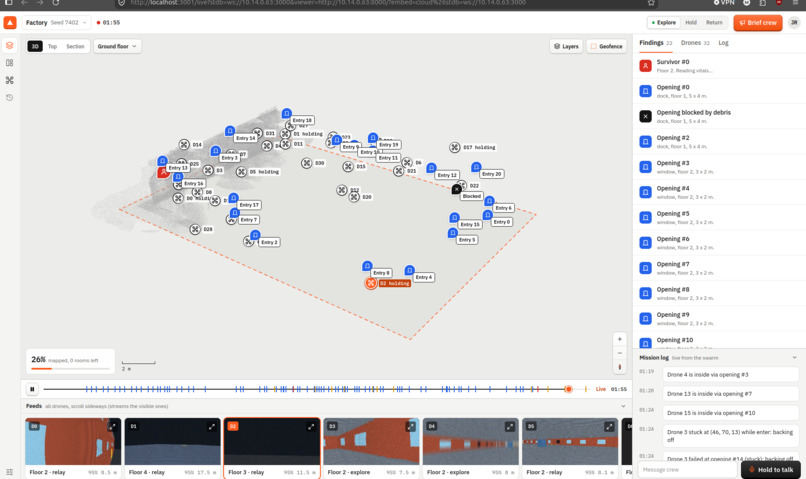Screen dimensions: 806x479
Task: Open the layers stack sidebar icon
Action: point(9,46)
